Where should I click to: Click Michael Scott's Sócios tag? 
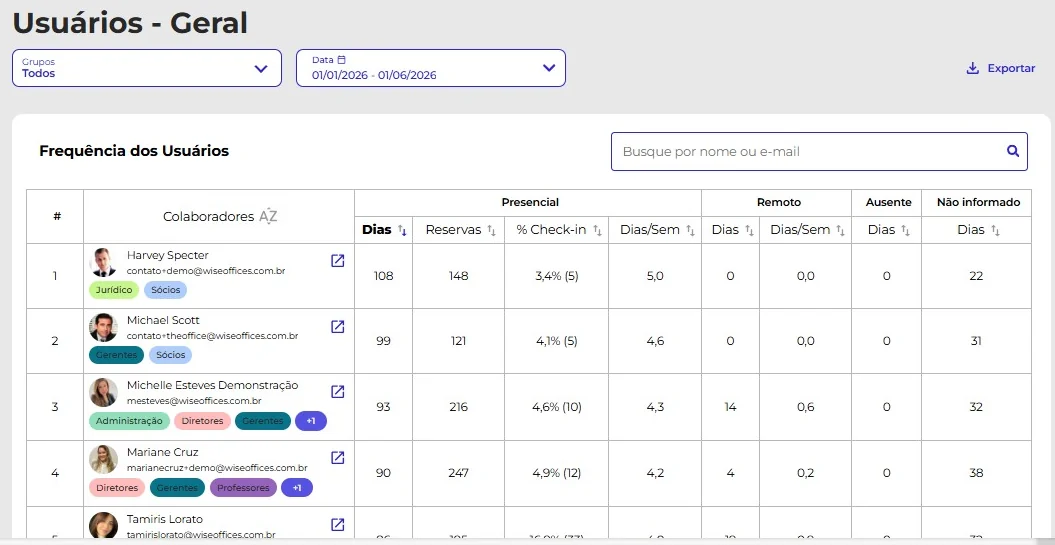170,355
